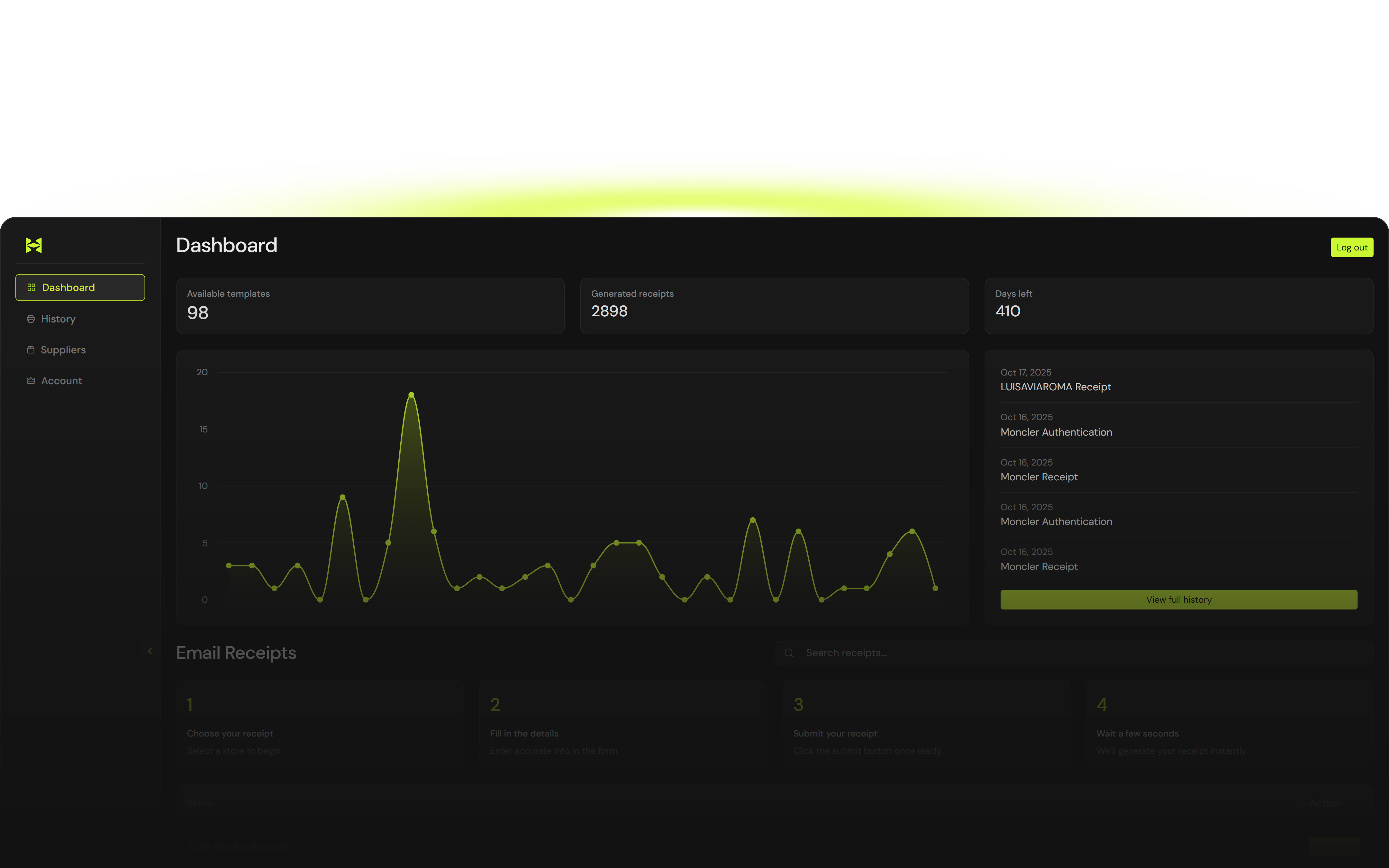Click the History printer icon

[x=31, y=319]
